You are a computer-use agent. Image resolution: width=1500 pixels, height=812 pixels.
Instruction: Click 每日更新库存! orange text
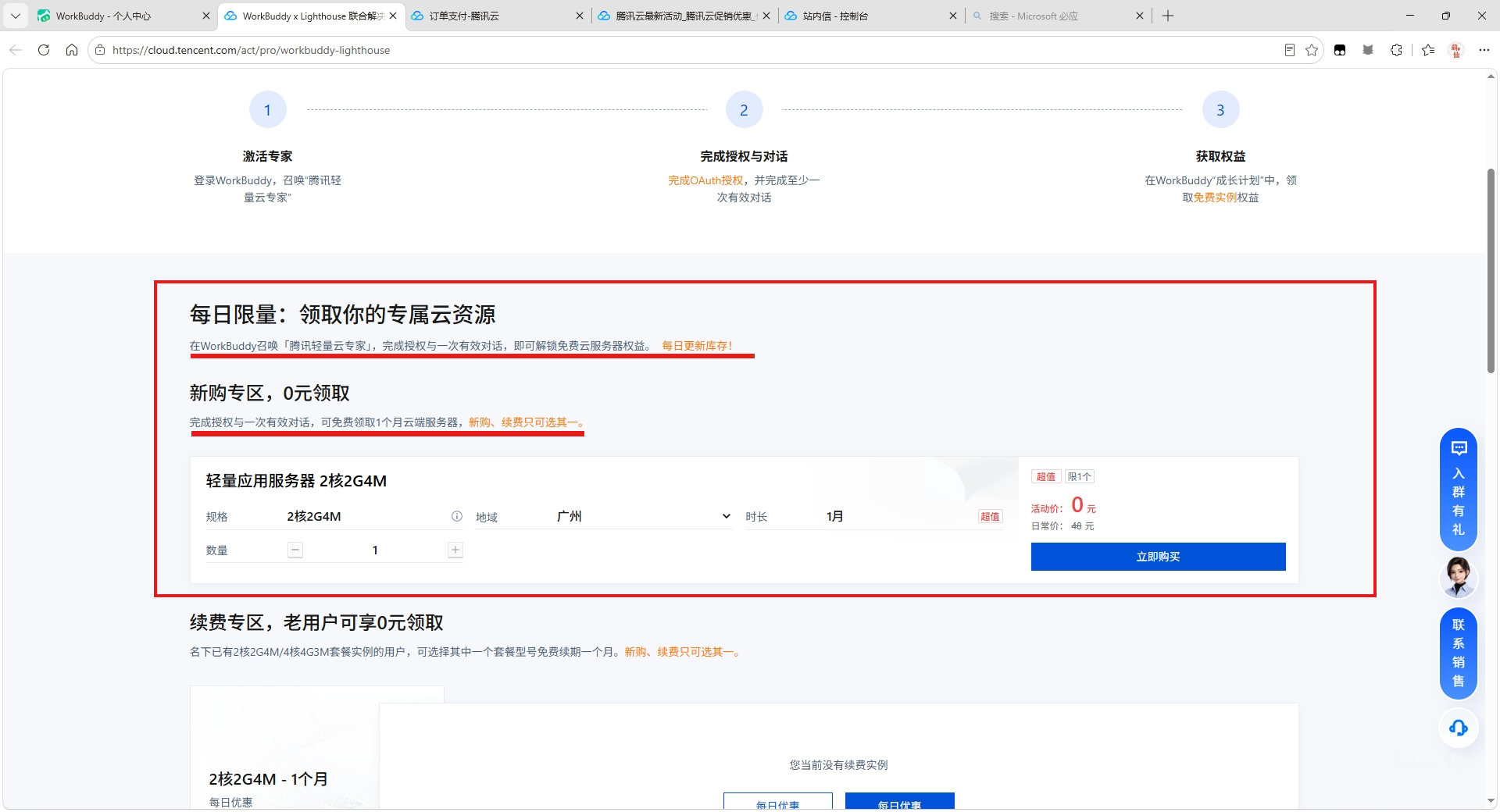tap(697, 346)
